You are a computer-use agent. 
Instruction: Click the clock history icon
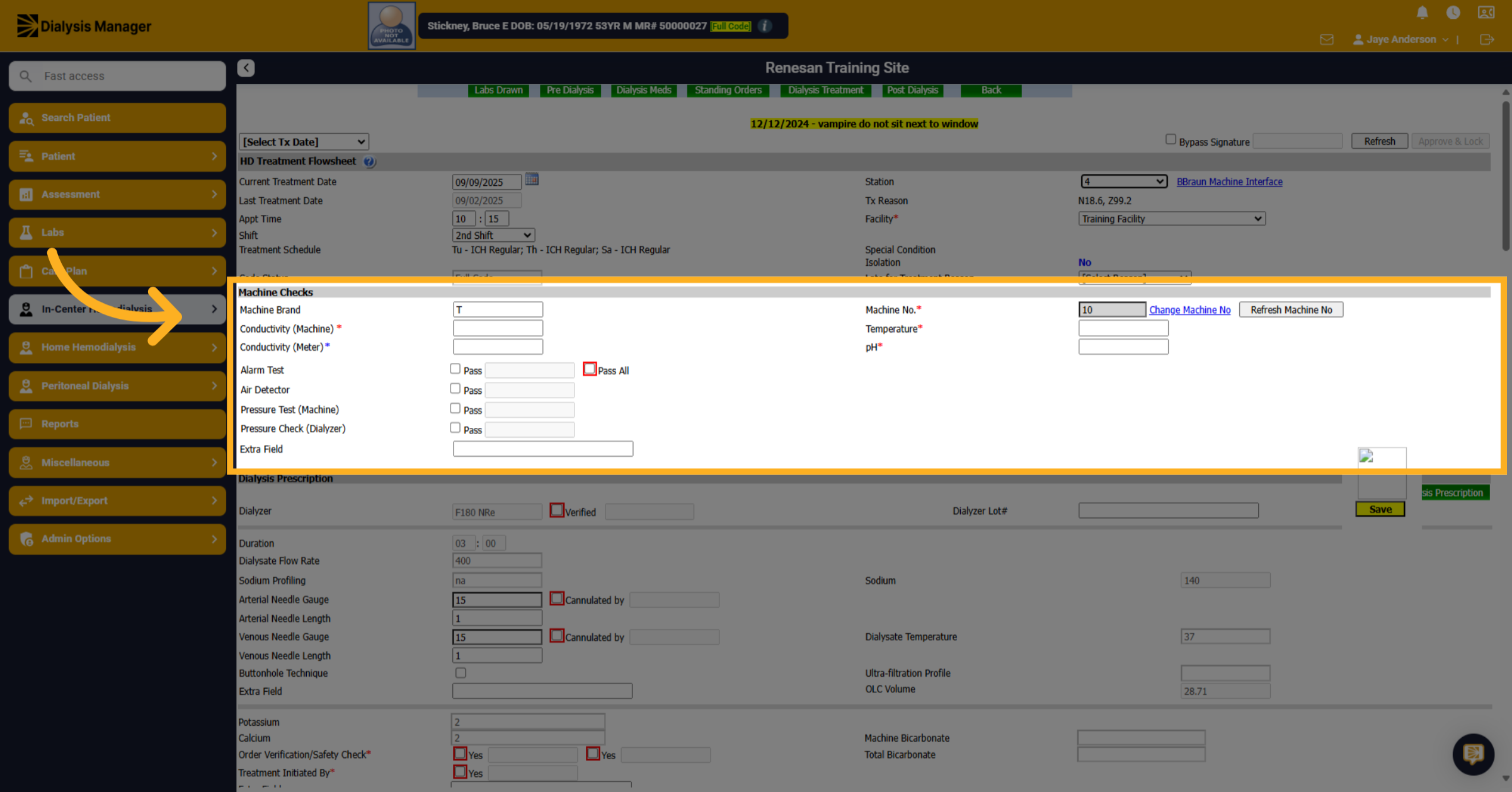coord(1453,13)
